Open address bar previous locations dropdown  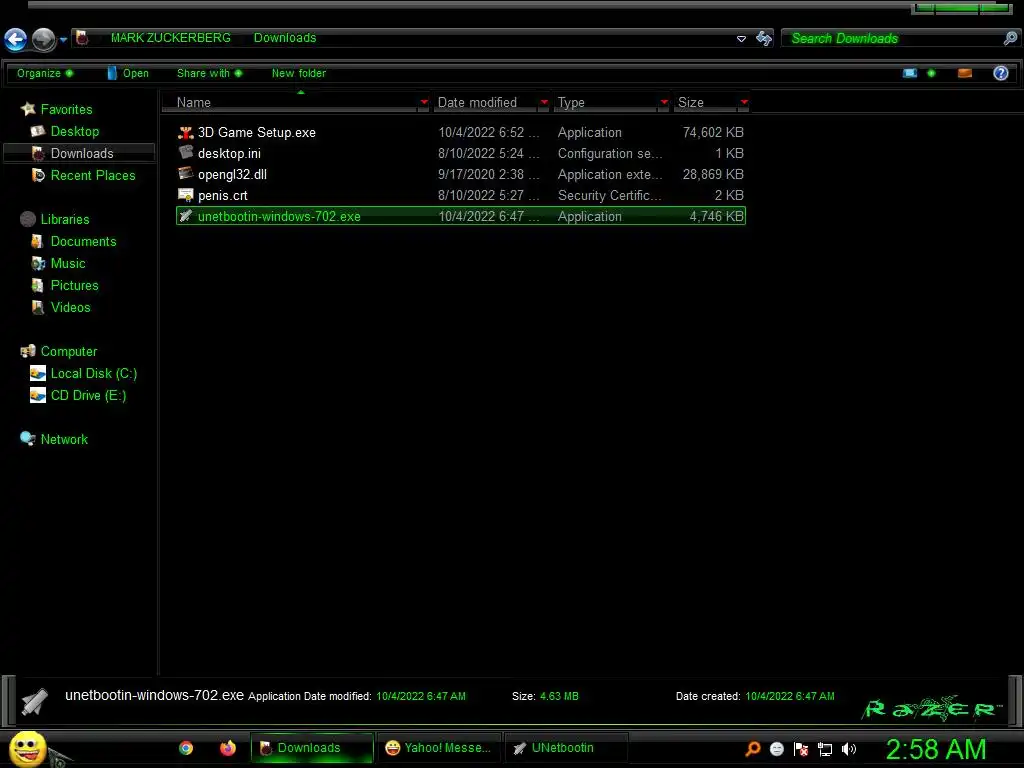tap(741, 39)
